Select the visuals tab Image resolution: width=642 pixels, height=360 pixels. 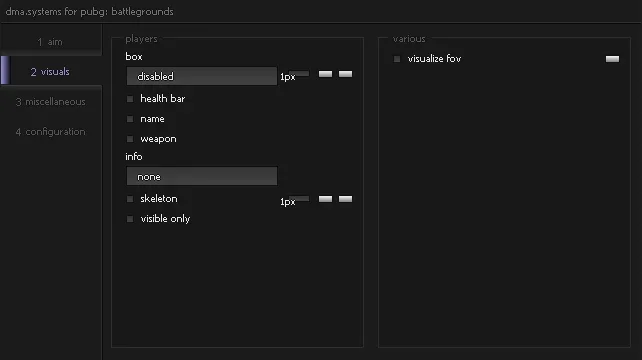click(x=51, y=72)
